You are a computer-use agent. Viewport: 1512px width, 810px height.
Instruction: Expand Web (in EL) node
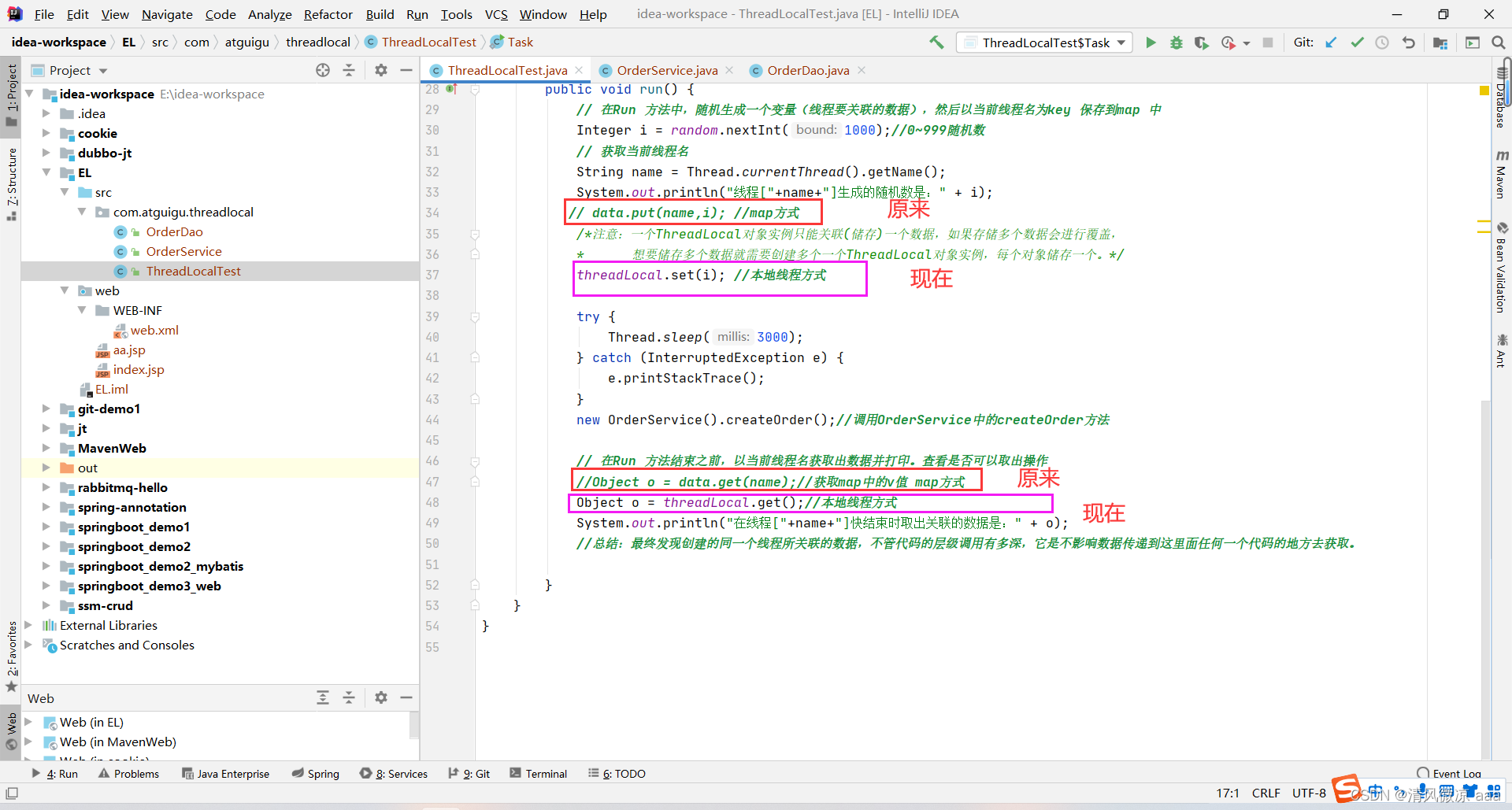coord(29,722)
